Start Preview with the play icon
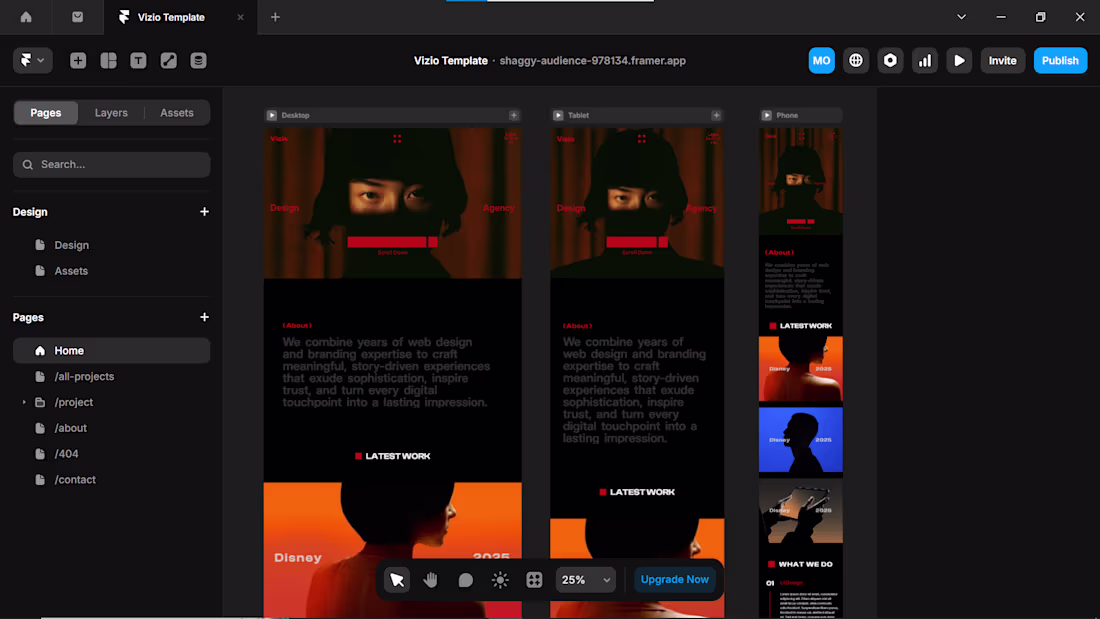This screenshot has width=1100, height=619. coord(959,60)
